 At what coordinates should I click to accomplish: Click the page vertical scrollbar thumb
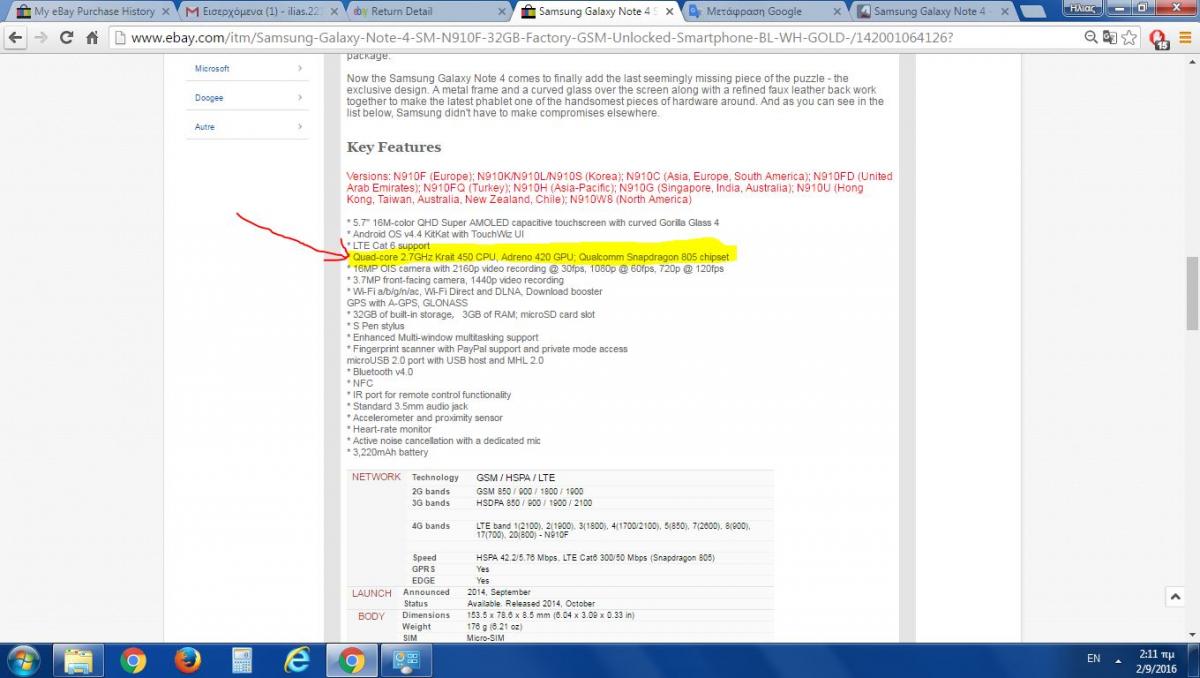(x=1192, y=293)
